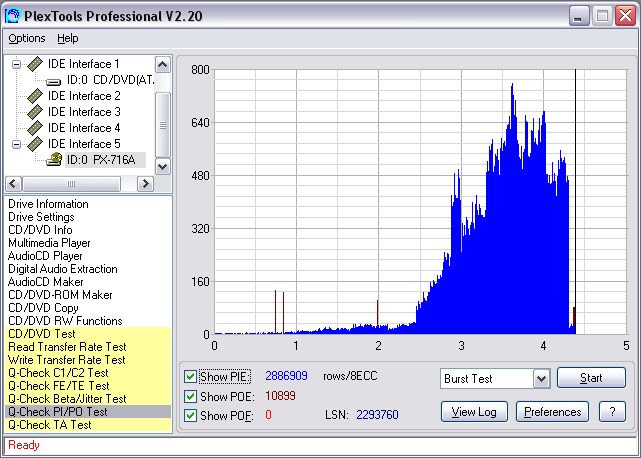Click the PX-716A disc drive icon
Viewport: 641px width, 458px height.
click(x=54, y=159)
